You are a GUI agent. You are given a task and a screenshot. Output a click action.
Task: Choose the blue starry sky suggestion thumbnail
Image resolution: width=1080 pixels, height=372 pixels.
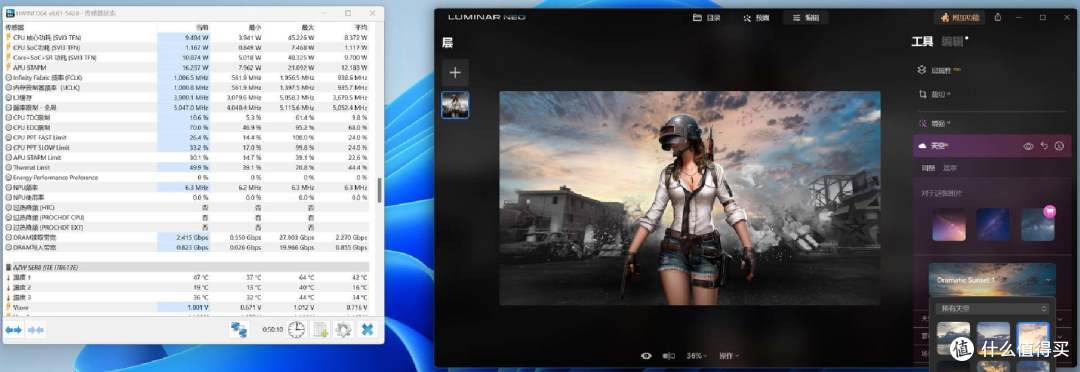993,225
